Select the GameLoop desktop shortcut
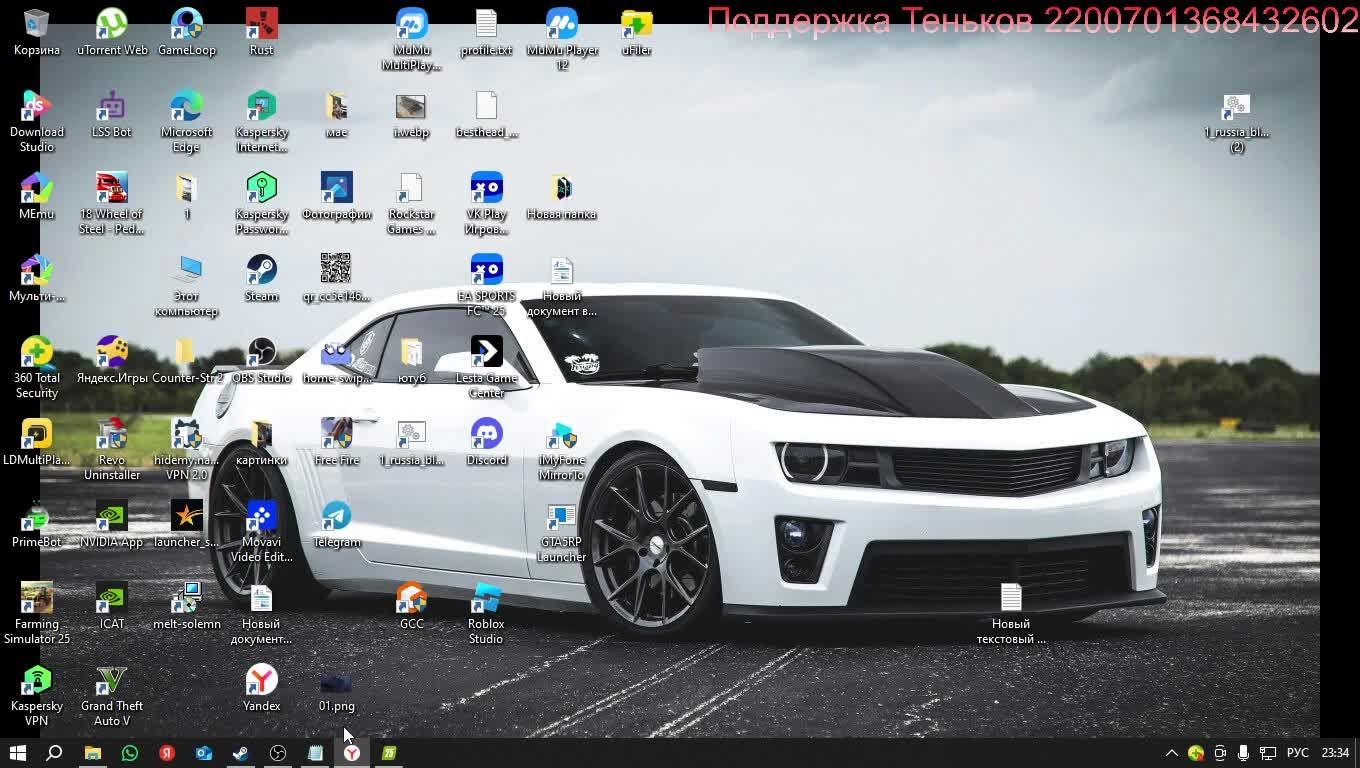The height and width of the screenshot is (768, 1360). coord(187,32)
